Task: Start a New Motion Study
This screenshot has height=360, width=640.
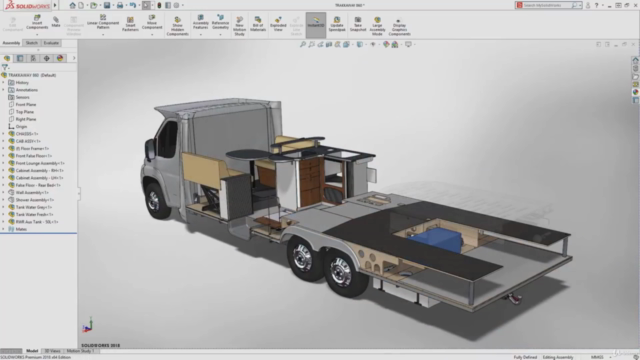Action: pos(239,26)
